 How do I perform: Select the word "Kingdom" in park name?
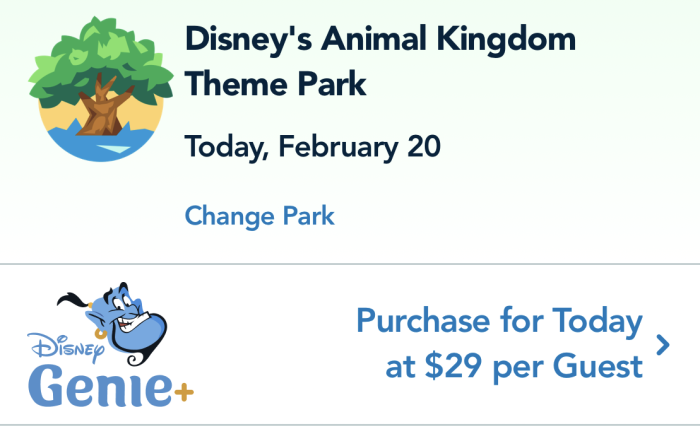(509, 40)
